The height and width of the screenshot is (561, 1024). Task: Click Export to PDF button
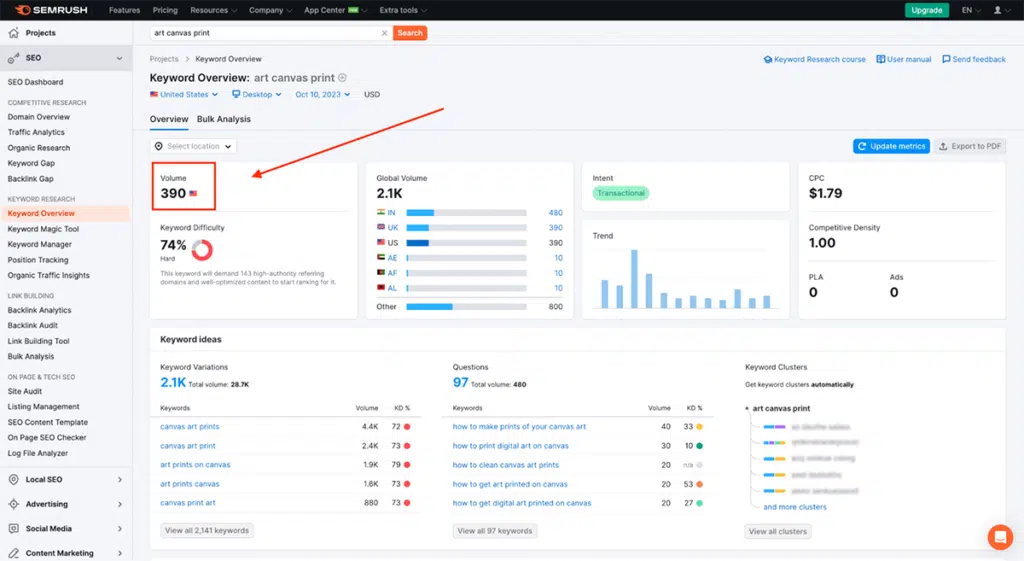click(970, 146)
